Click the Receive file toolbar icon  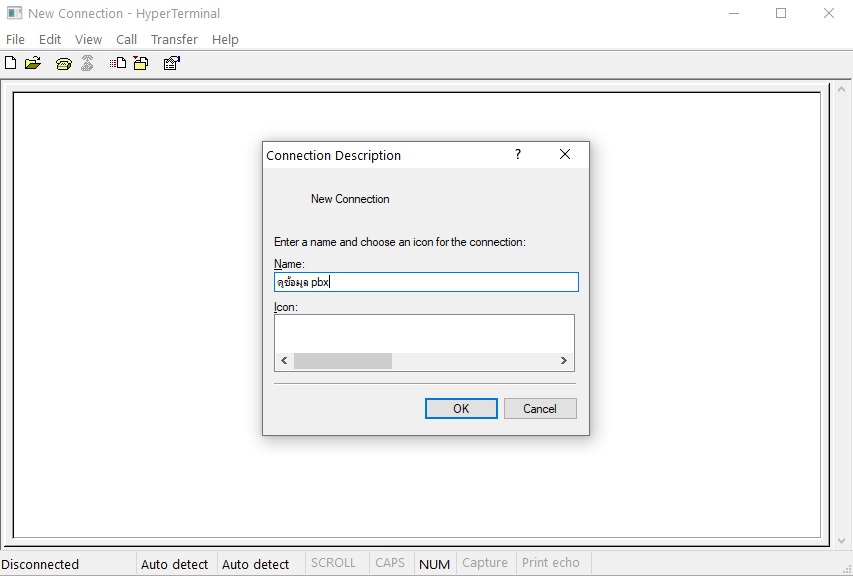pyautogui.click(x=140, y=62)
